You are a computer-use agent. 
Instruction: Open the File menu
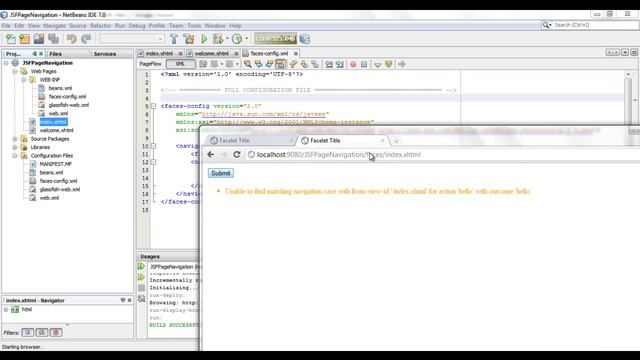[x=6, y=26]
